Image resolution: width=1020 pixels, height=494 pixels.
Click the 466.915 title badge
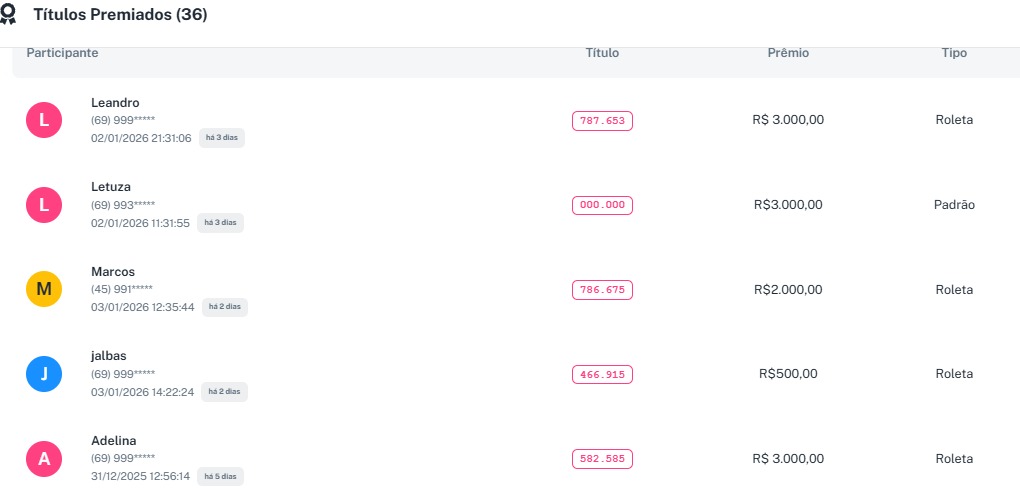(x=602, y=374)
